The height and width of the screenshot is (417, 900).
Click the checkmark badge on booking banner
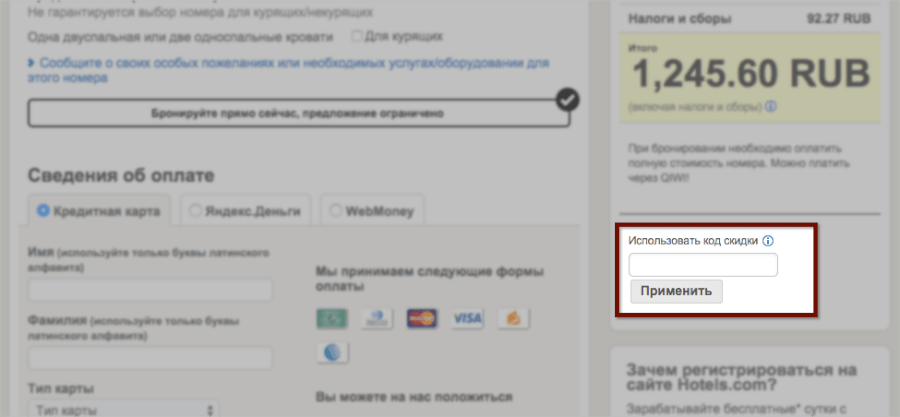[568, 100]
